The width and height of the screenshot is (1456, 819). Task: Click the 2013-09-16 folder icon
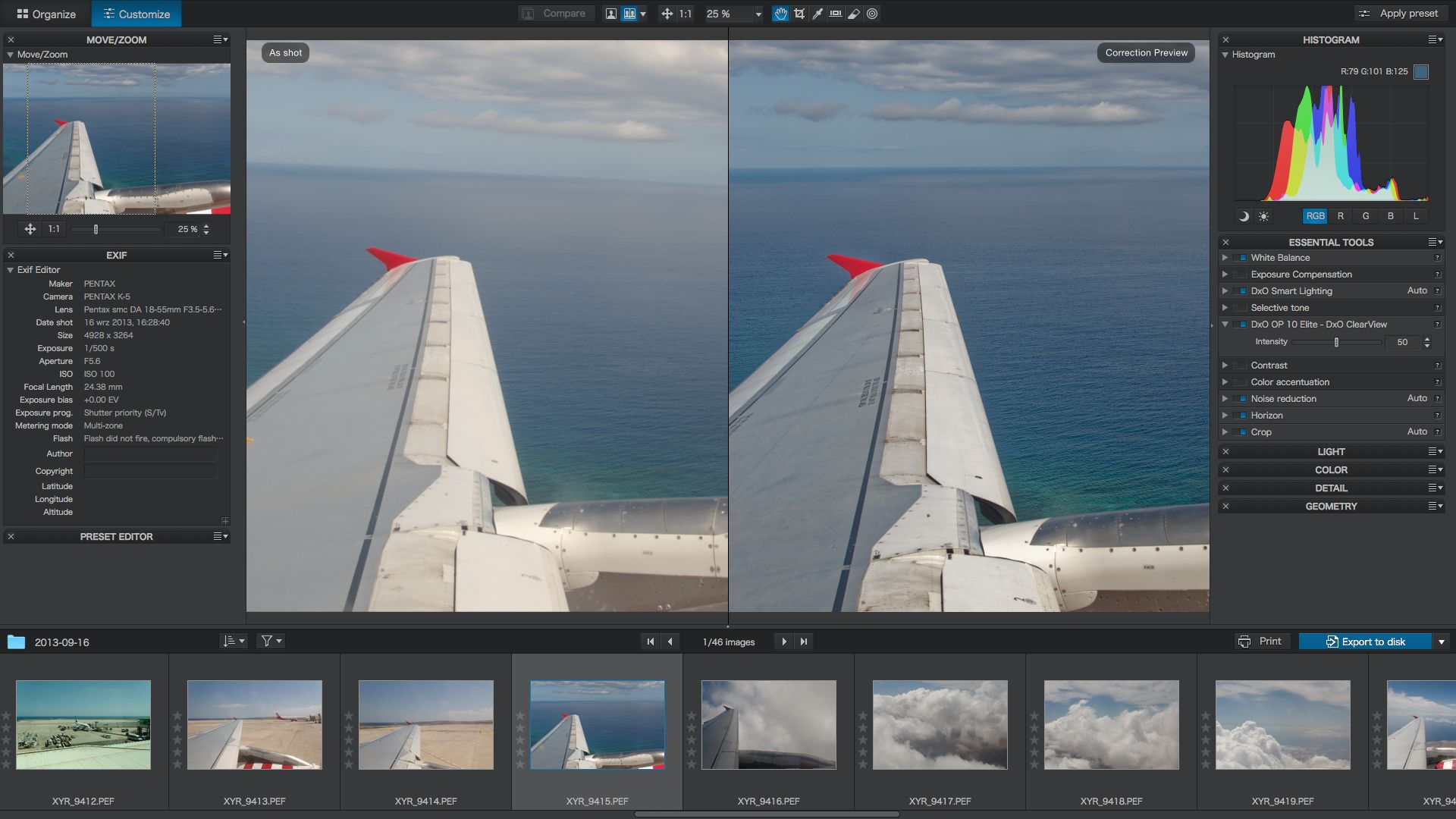[x=16, y=642]
